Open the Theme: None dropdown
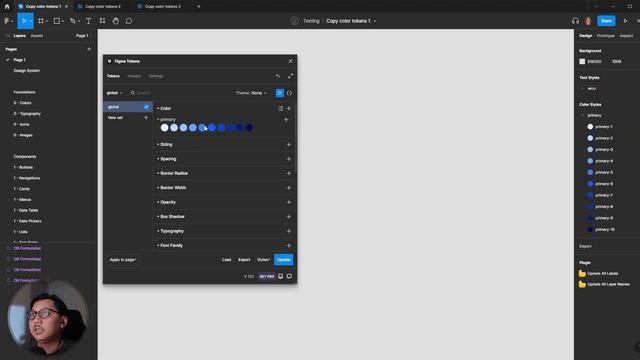The image size is (640, 360). [251, 93]
